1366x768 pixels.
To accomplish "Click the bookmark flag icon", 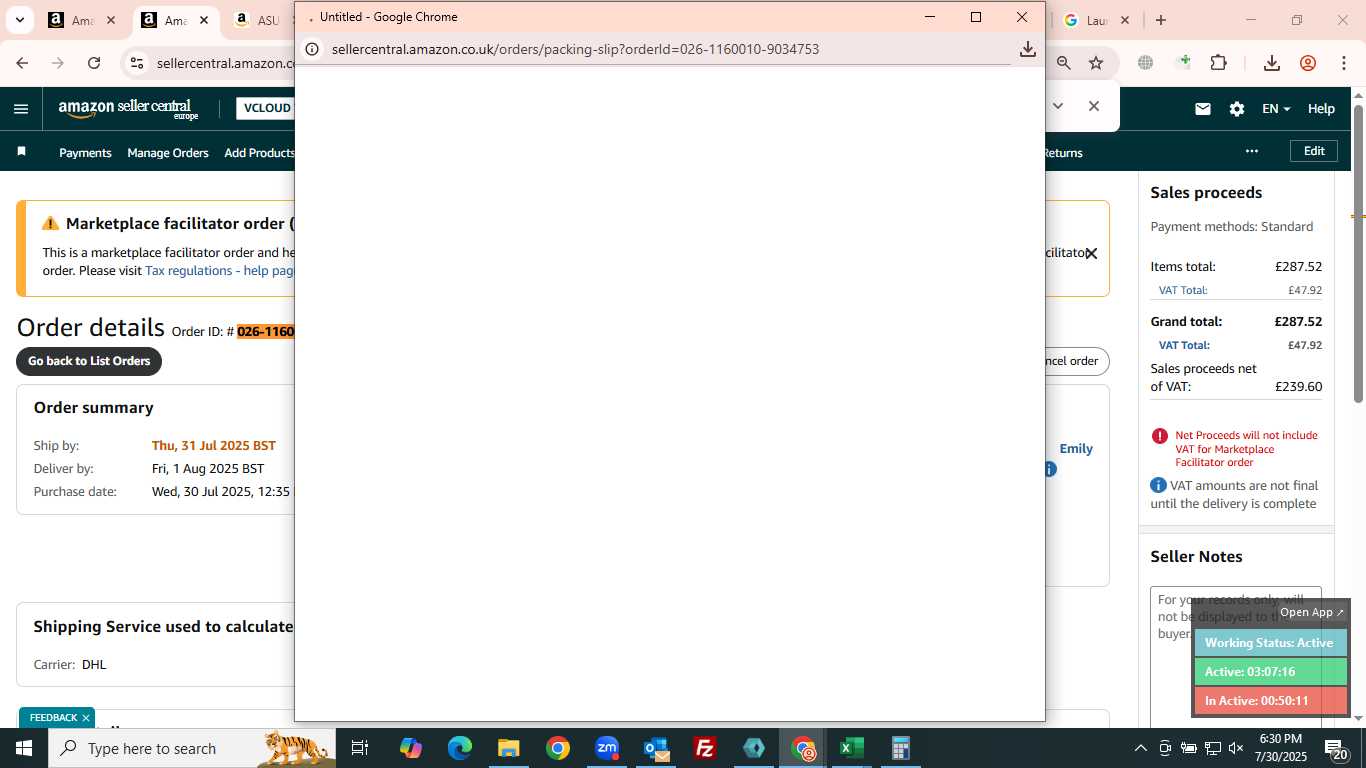I will click(21, 152).
